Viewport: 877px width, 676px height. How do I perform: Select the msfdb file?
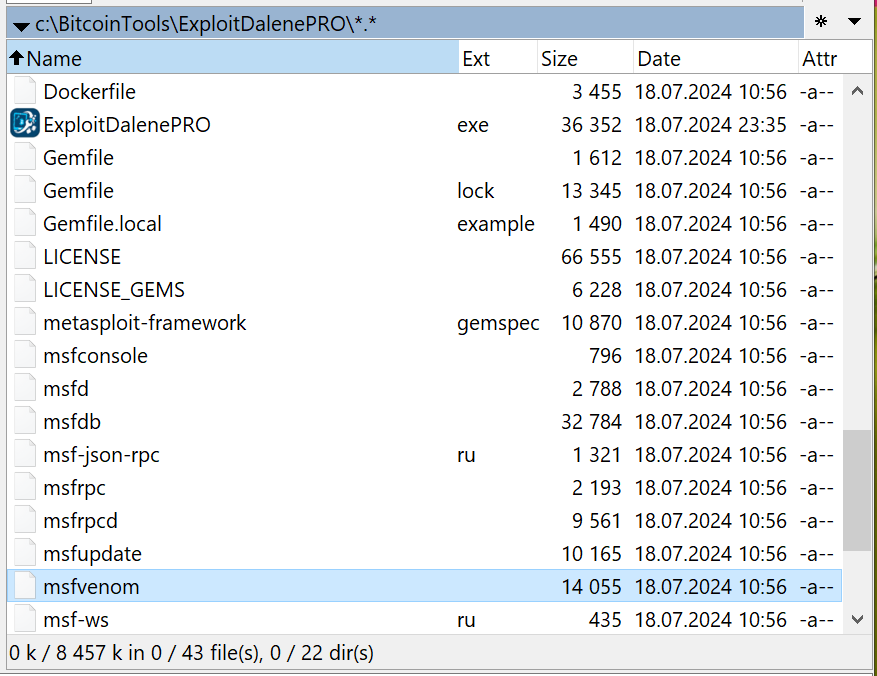click(x=72, y=421)
